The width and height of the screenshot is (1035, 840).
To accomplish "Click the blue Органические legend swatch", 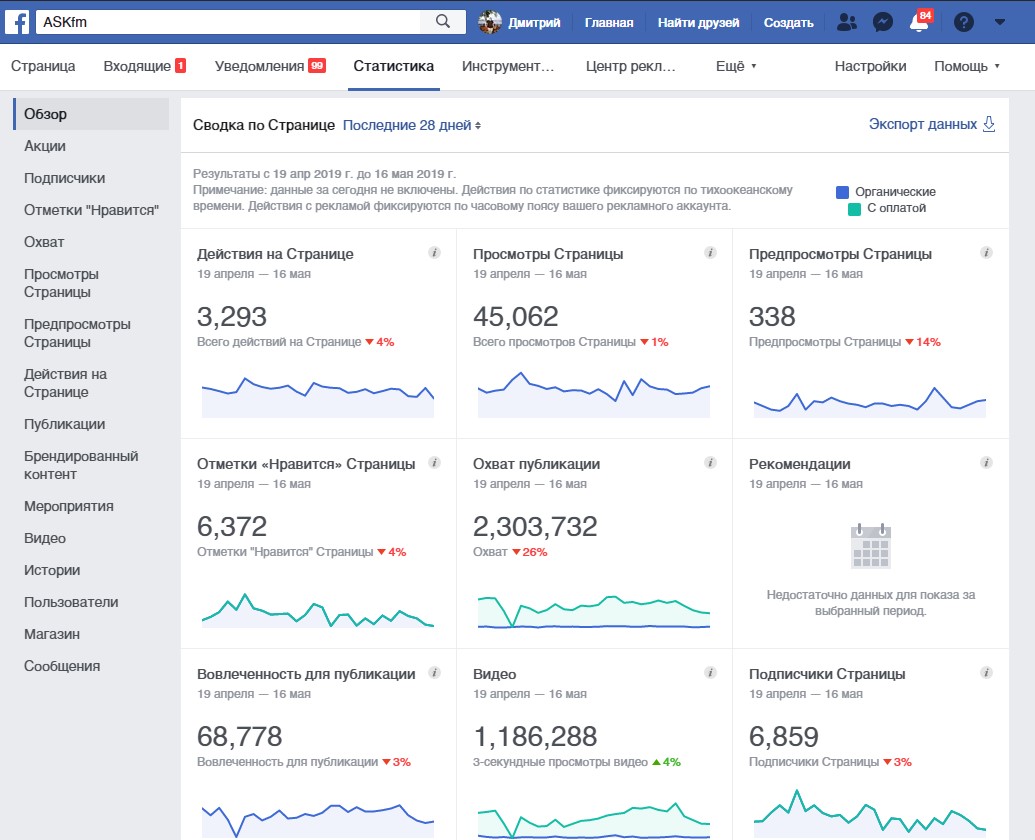I will [842, 192].
